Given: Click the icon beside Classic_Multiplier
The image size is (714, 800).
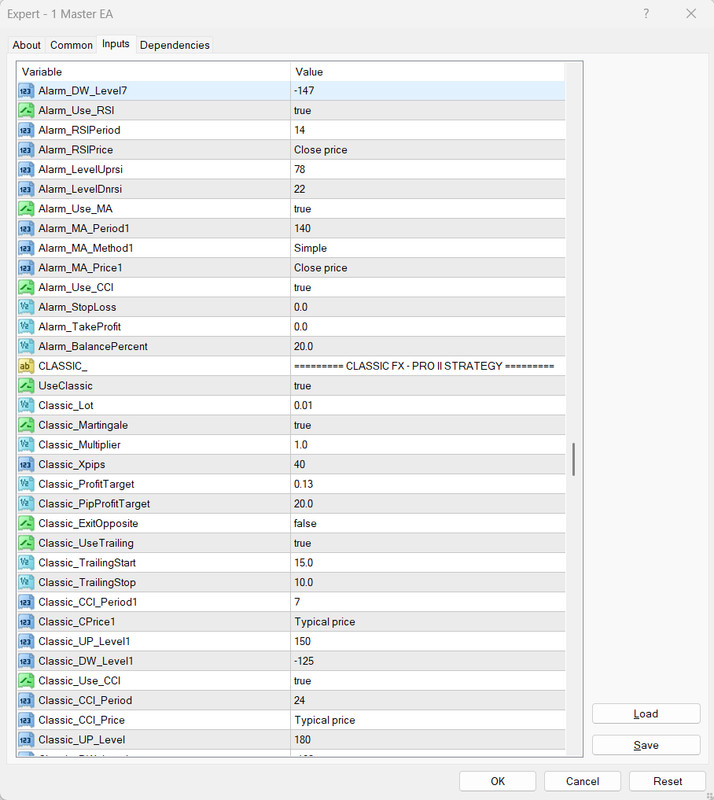Looking at the screenshot, I should pyautogui.click(x=26, y=444).
